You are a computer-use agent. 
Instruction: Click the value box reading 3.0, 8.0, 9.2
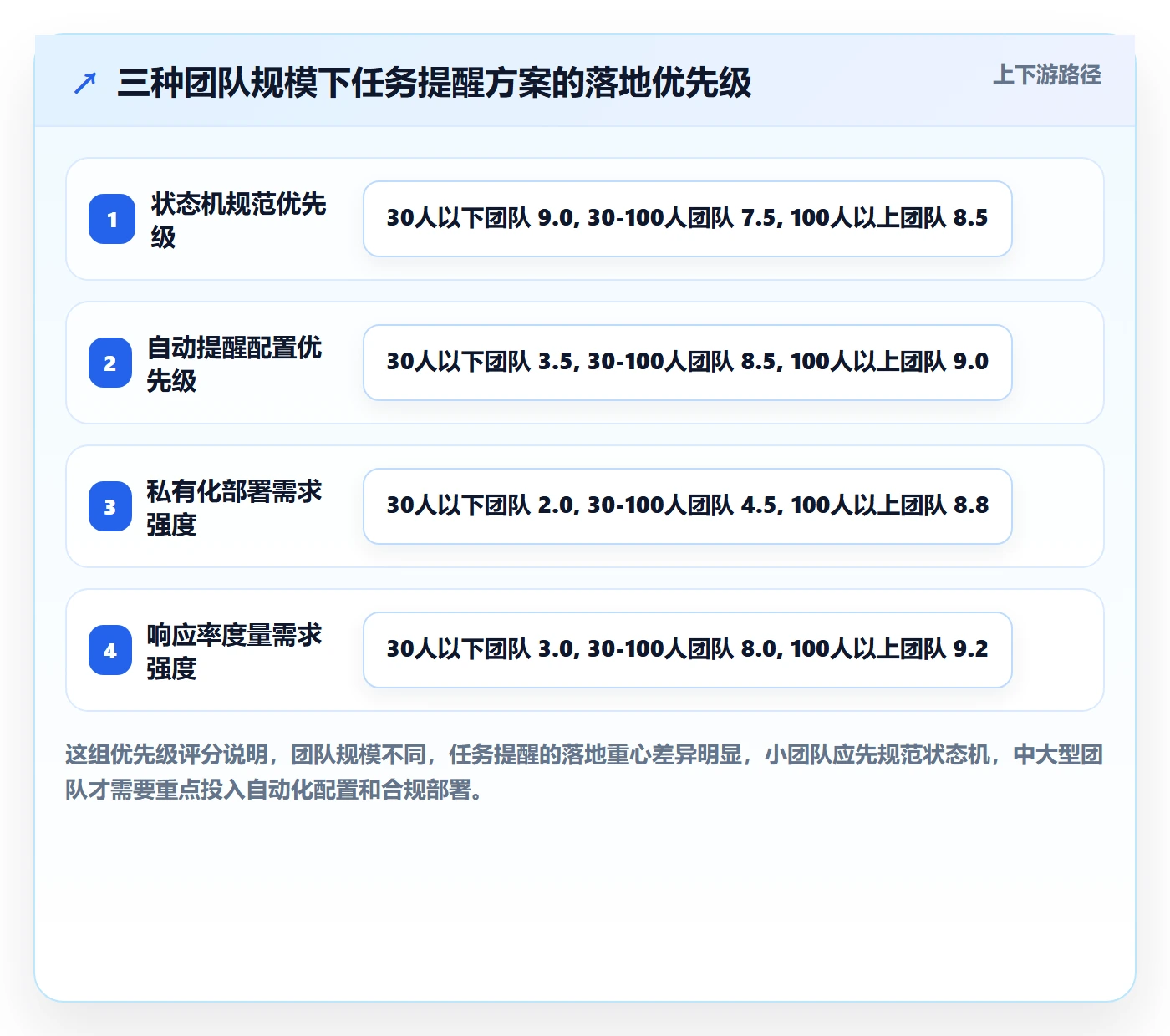coord(688,650)
